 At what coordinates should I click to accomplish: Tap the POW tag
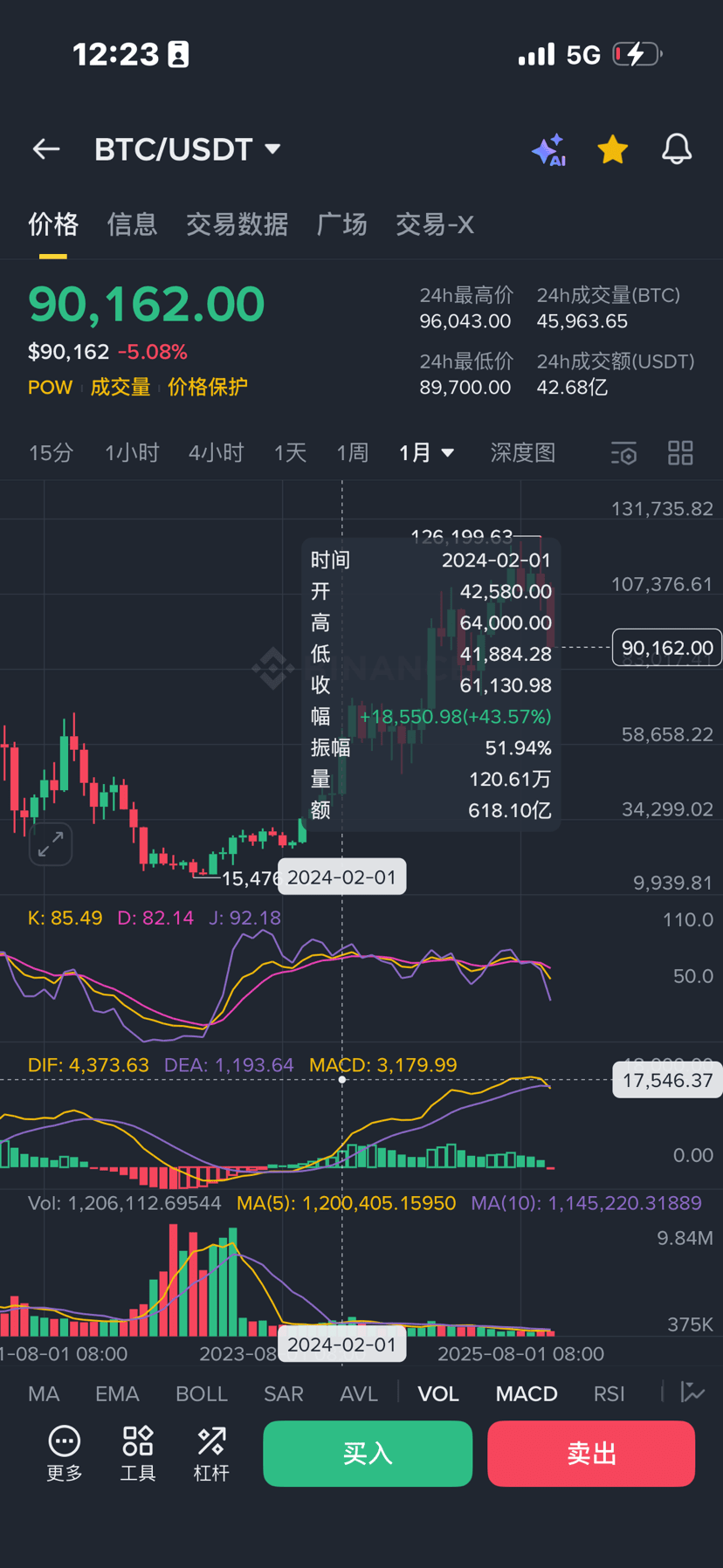[50, 387]
